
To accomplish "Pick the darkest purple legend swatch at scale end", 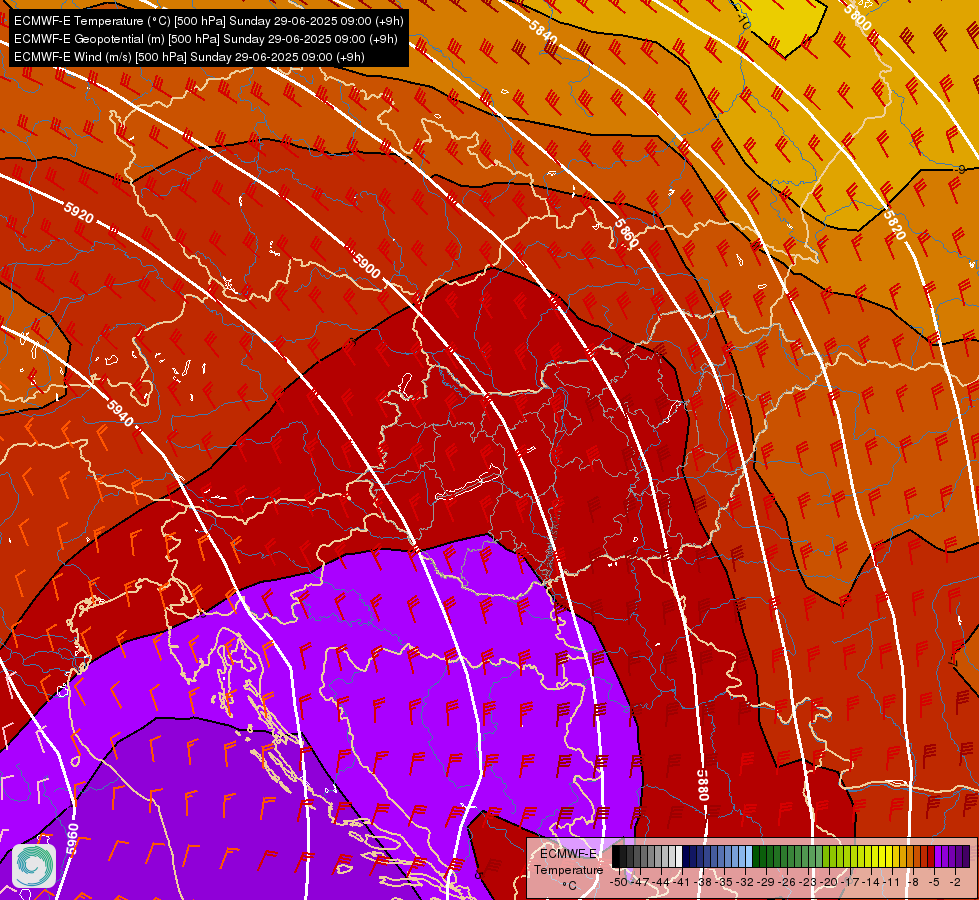I will pos(966,856).
